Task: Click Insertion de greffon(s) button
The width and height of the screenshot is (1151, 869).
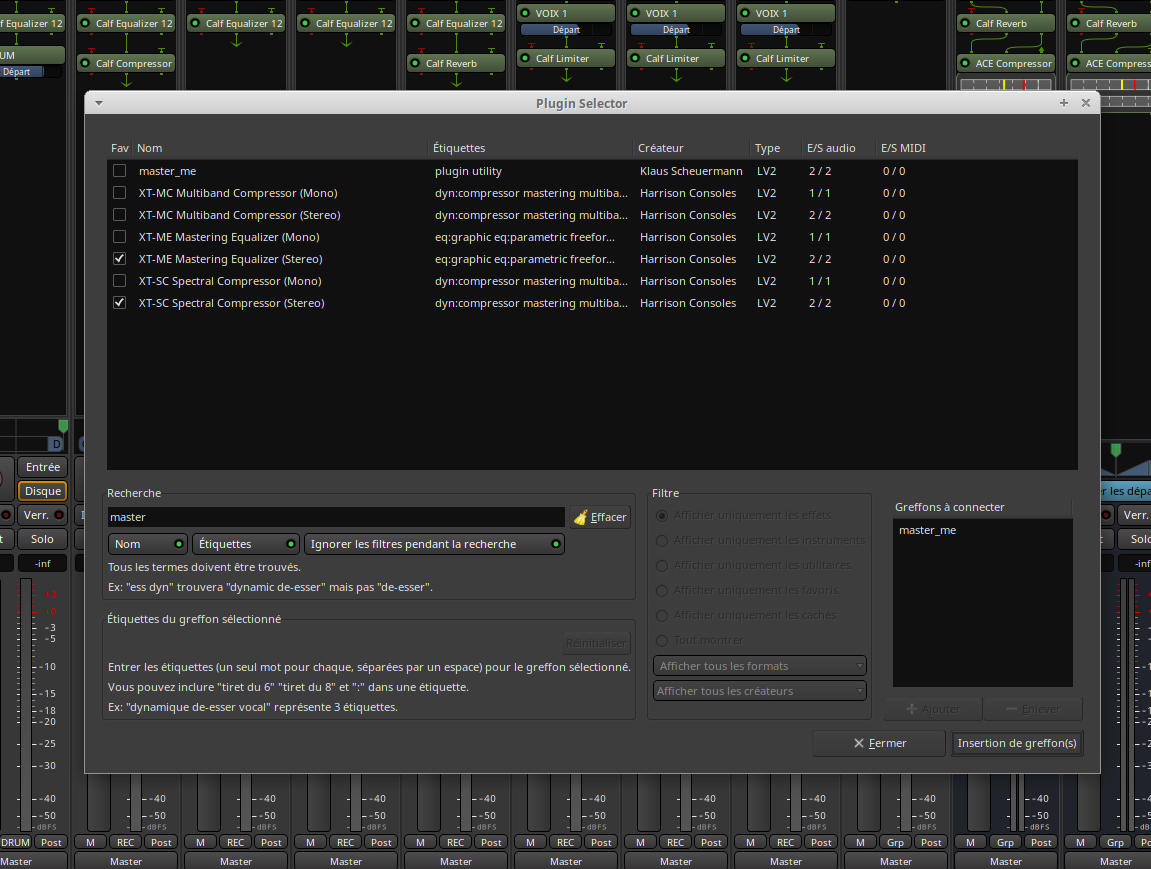Action: (1017, 743)
